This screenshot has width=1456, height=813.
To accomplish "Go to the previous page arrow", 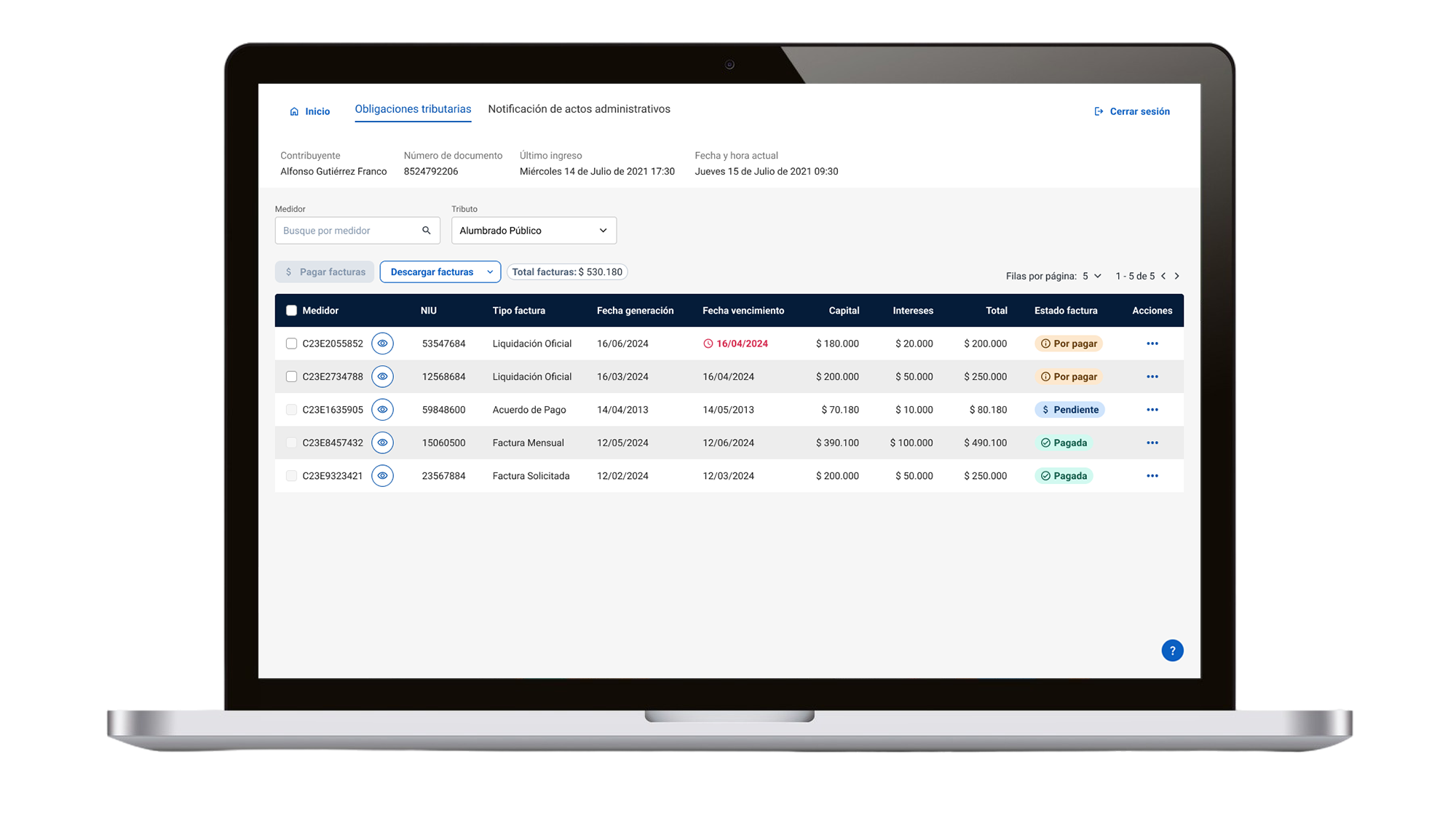I will [x=1163, y=277].
